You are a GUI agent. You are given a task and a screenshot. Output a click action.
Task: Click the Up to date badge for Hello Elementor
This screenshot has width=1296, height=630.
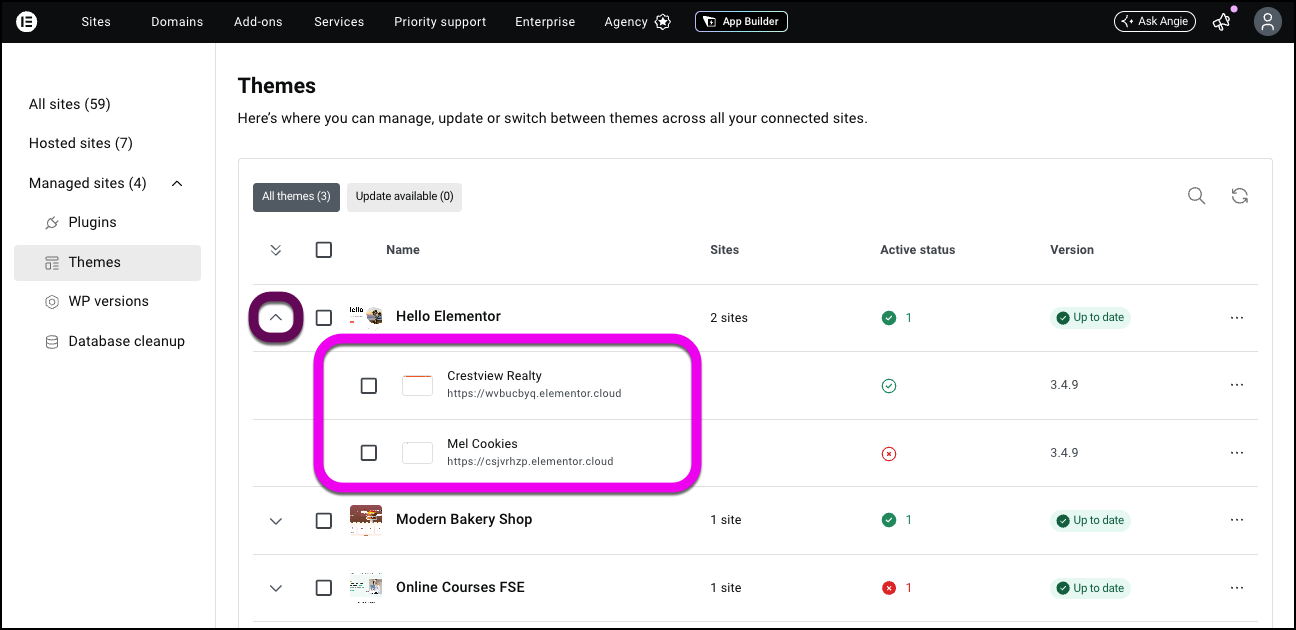pyautogui.click(x=1090, y=317)
